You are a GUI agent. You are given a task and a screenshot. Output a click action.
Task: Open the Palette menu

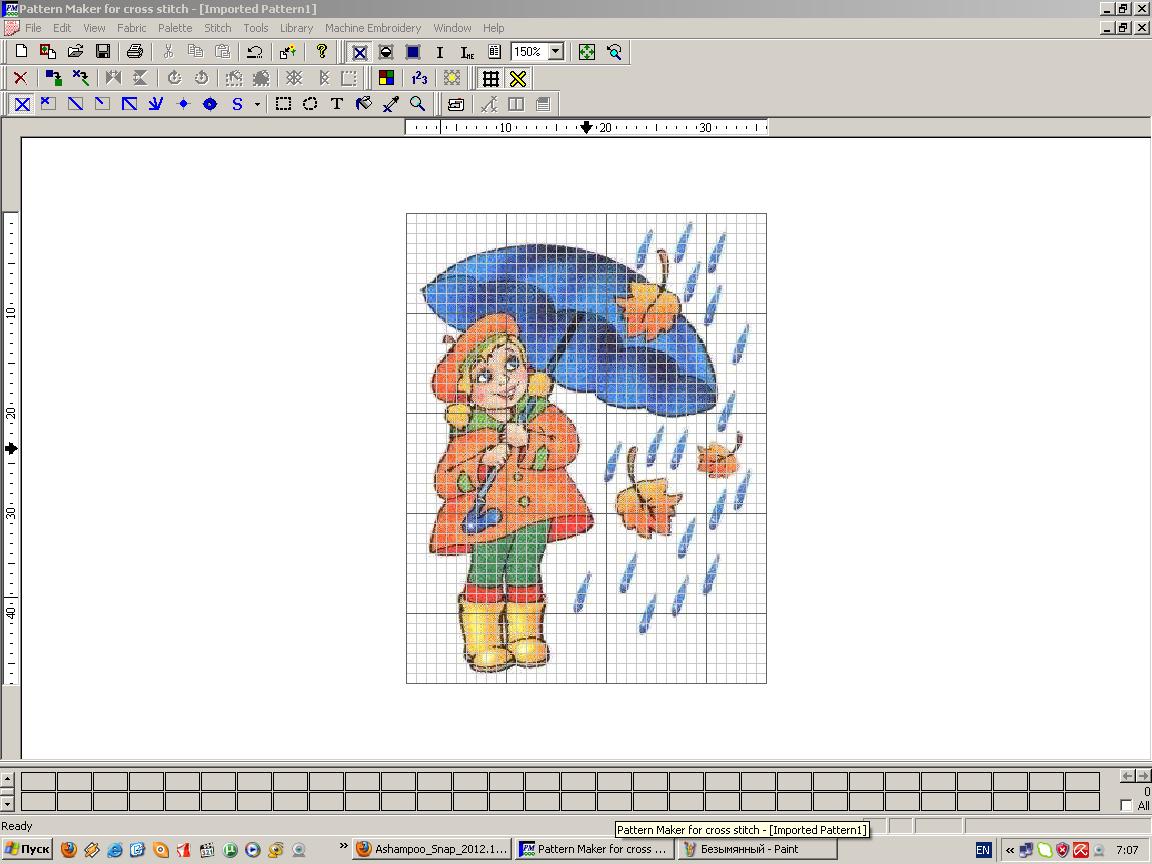(x=175, y=28)
